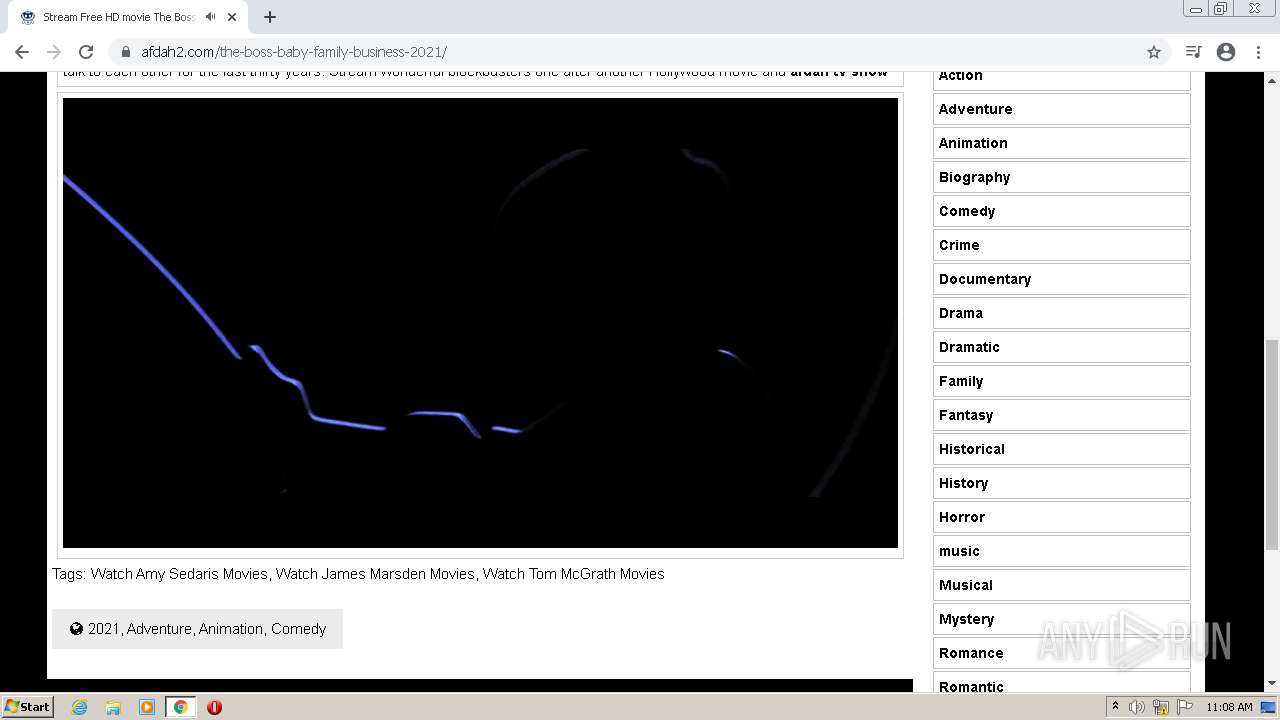1280x720 pixels.
Task: Open the Comedy genre in sidebar
Action: click(1062, 211)
